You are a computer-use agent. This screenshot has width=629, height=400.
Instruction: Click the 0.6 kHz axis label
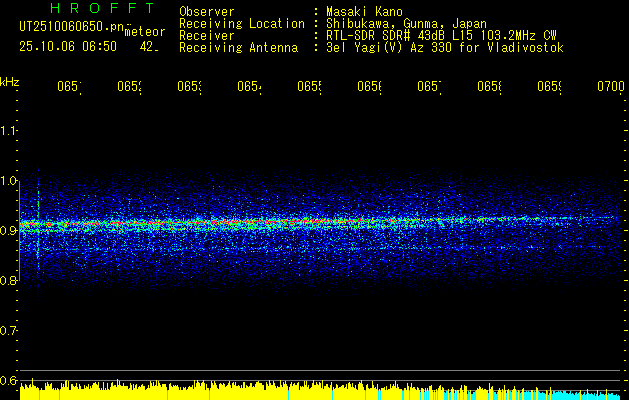[8, 380]
